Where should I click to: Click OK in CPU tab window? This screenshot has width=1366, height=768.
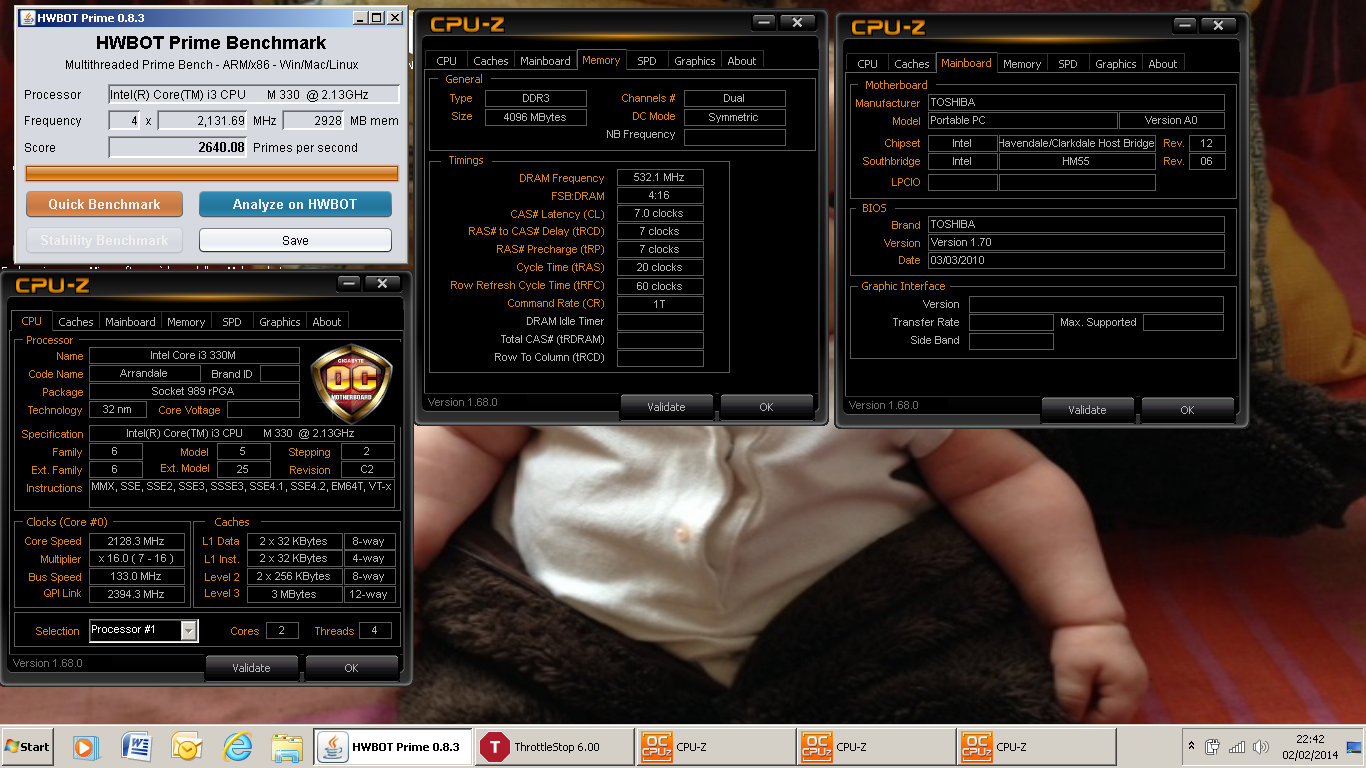coord(351,668)
